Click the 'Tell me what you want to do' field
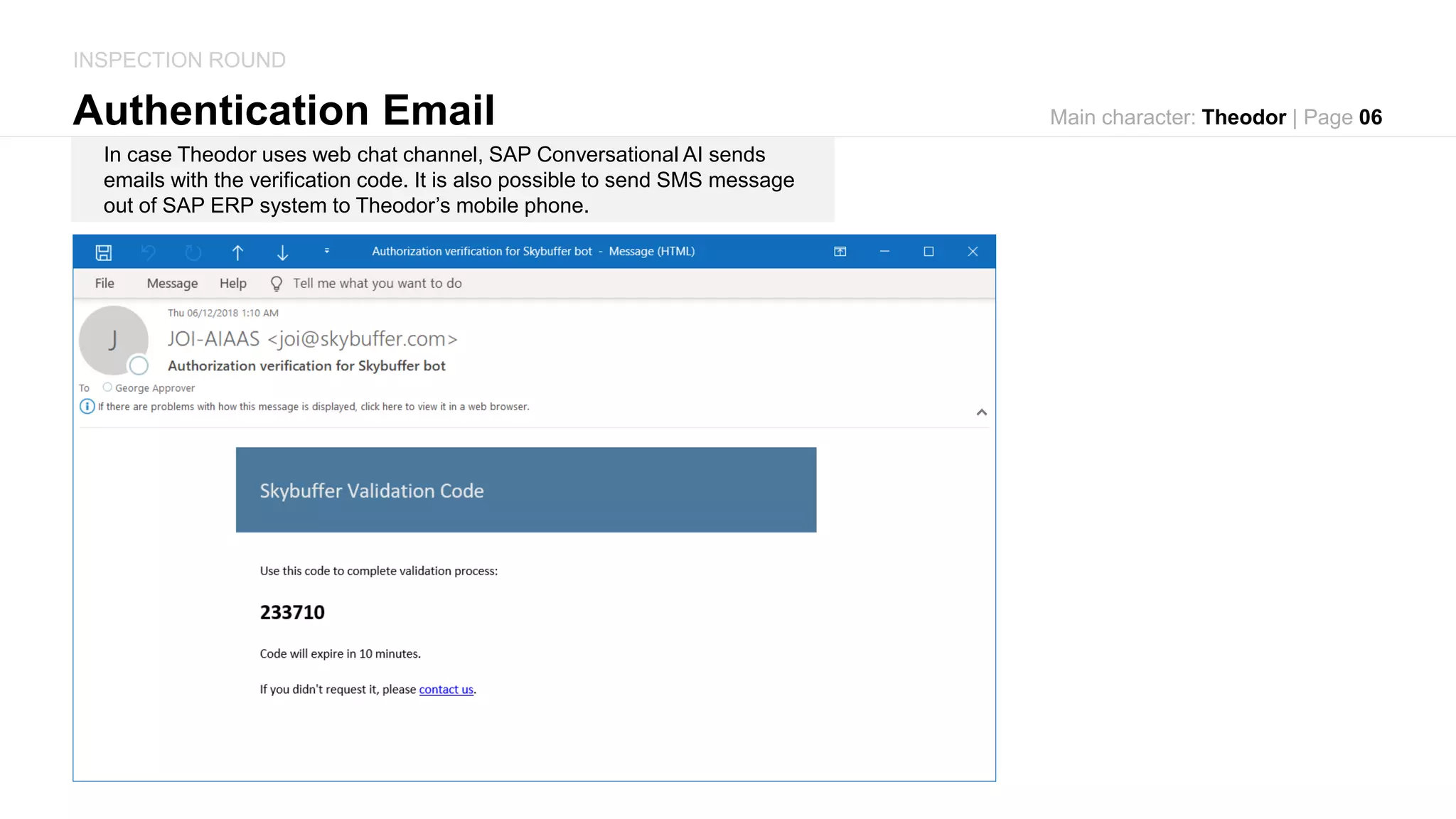The image size is (1456, 819). point(378,283)
